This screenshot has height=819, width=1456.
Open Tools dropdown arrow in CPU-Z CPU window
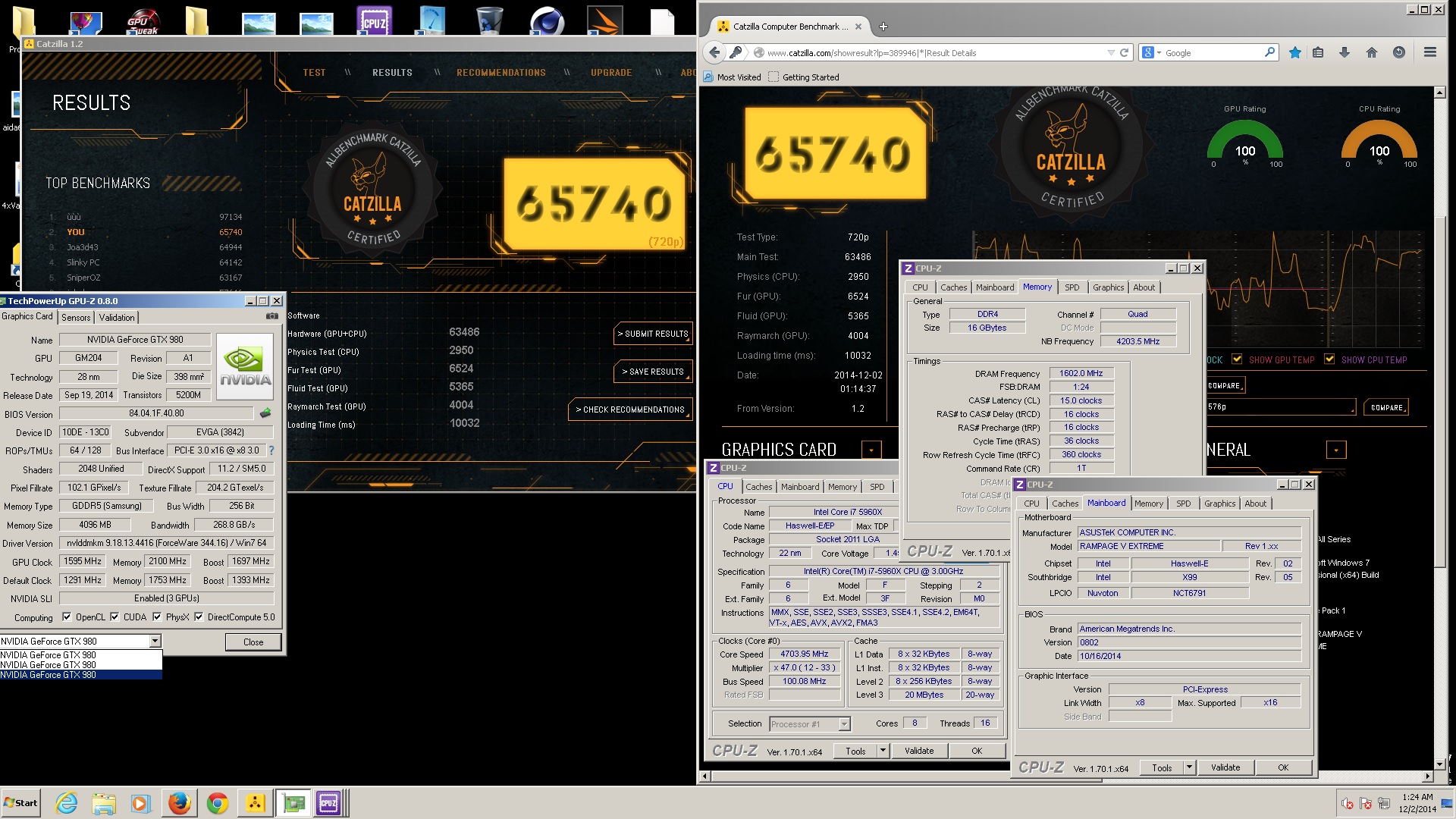(882, 751)
